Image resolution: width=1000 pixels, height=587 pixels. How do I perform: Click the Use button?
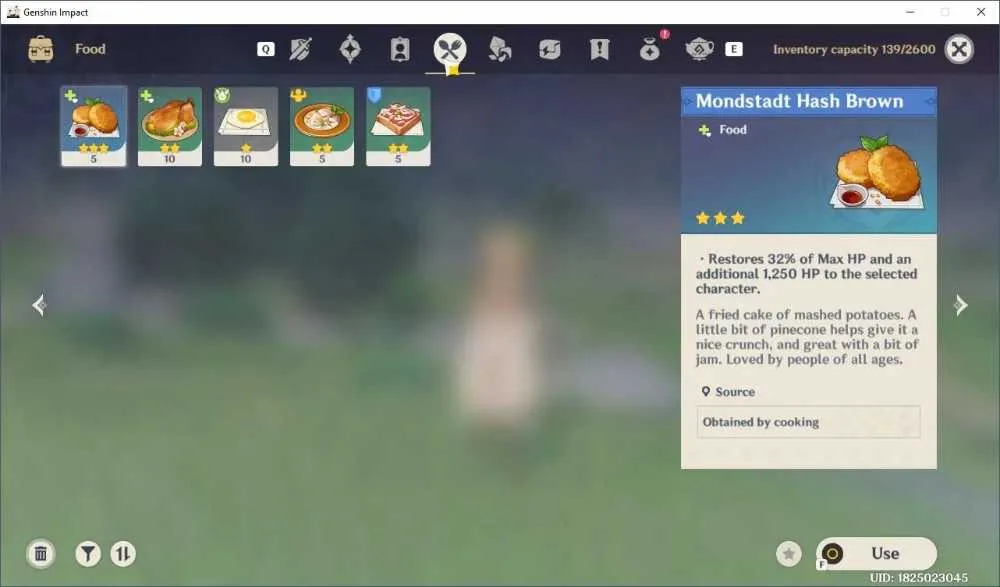(x=877, y=553)
